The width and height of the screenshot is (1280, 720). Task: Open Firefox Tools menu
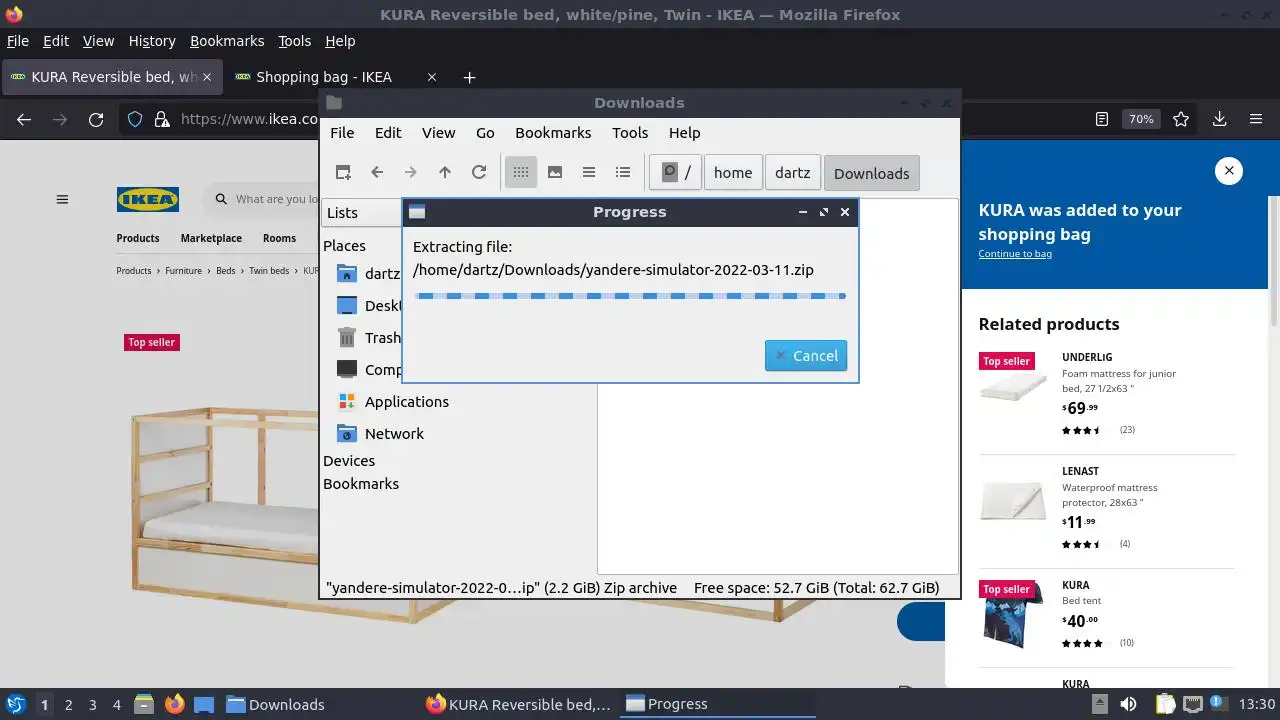pyautogui.click(x=294, y=41)
